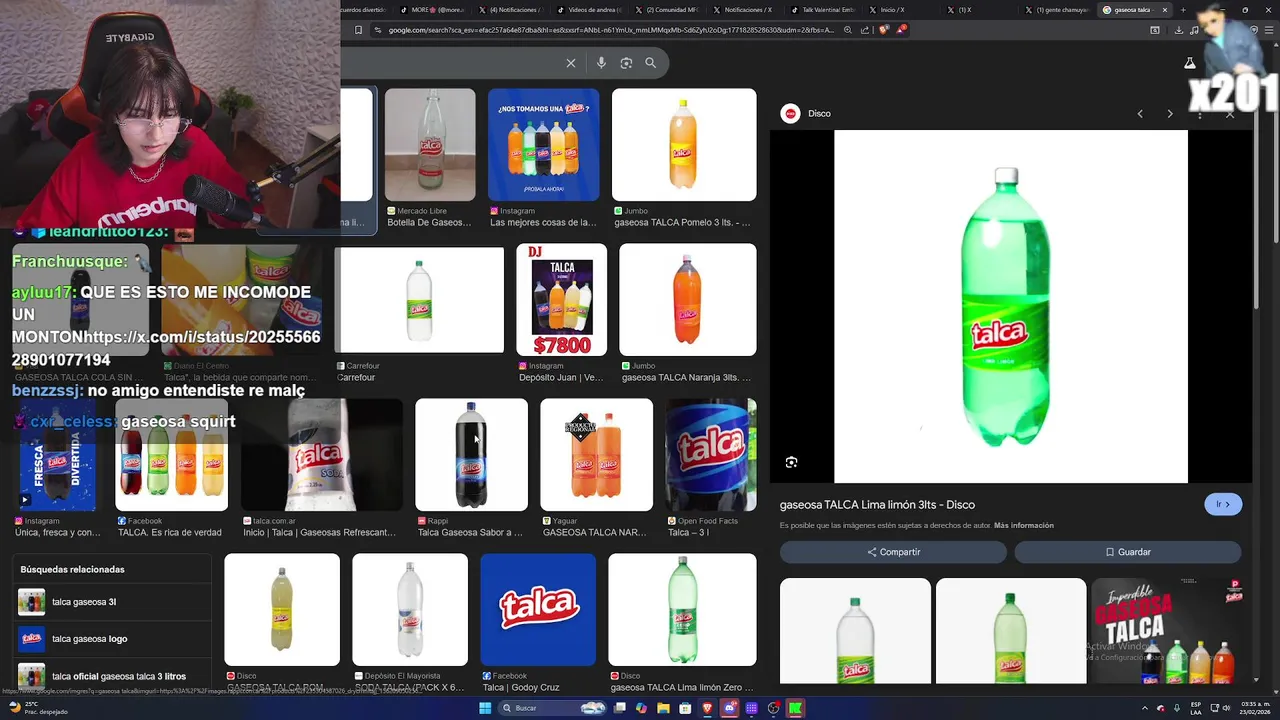Open the browser downloads icon

point(1179,30)
